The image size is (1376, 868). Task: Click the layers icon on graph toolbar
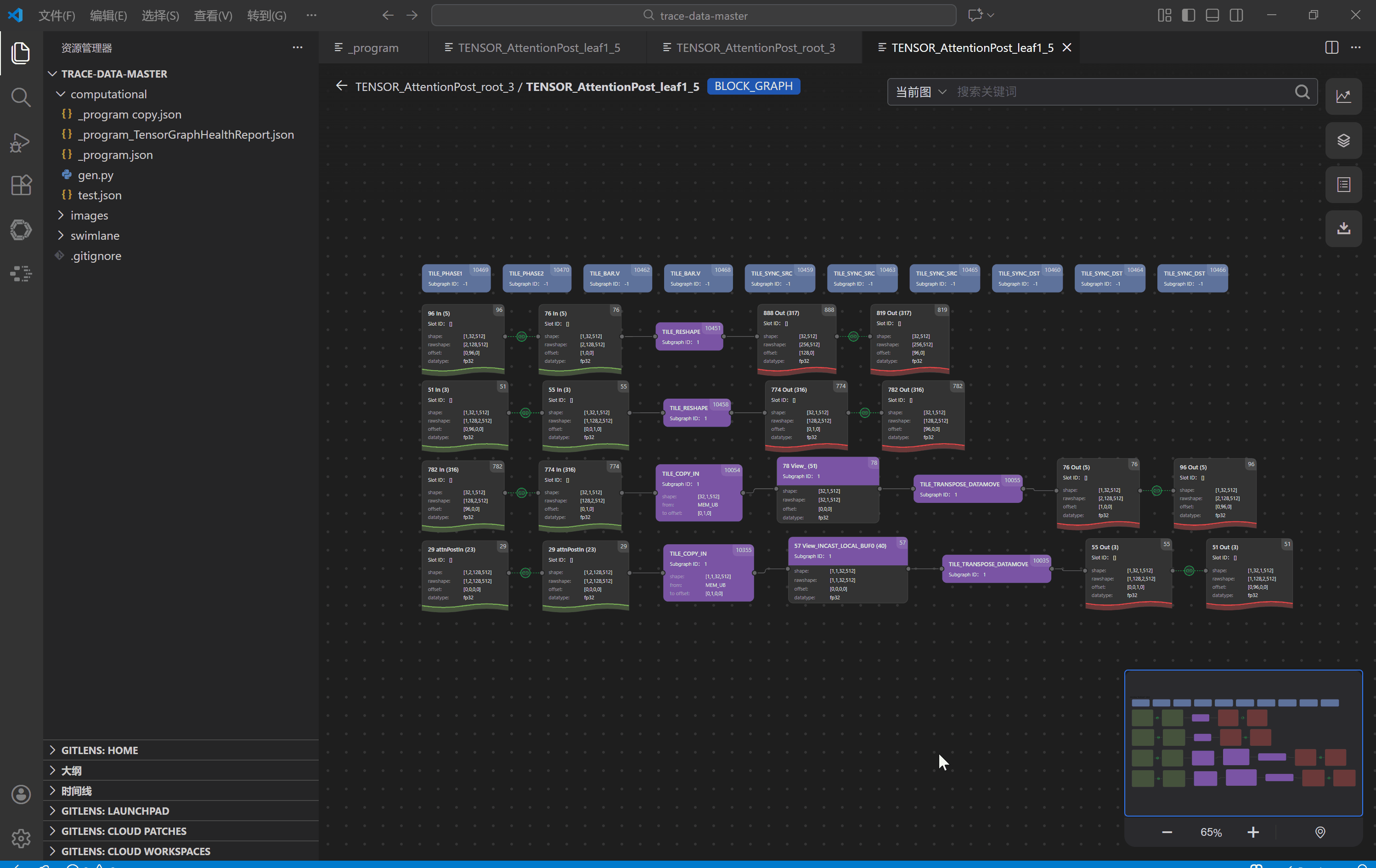(1343, 141)
